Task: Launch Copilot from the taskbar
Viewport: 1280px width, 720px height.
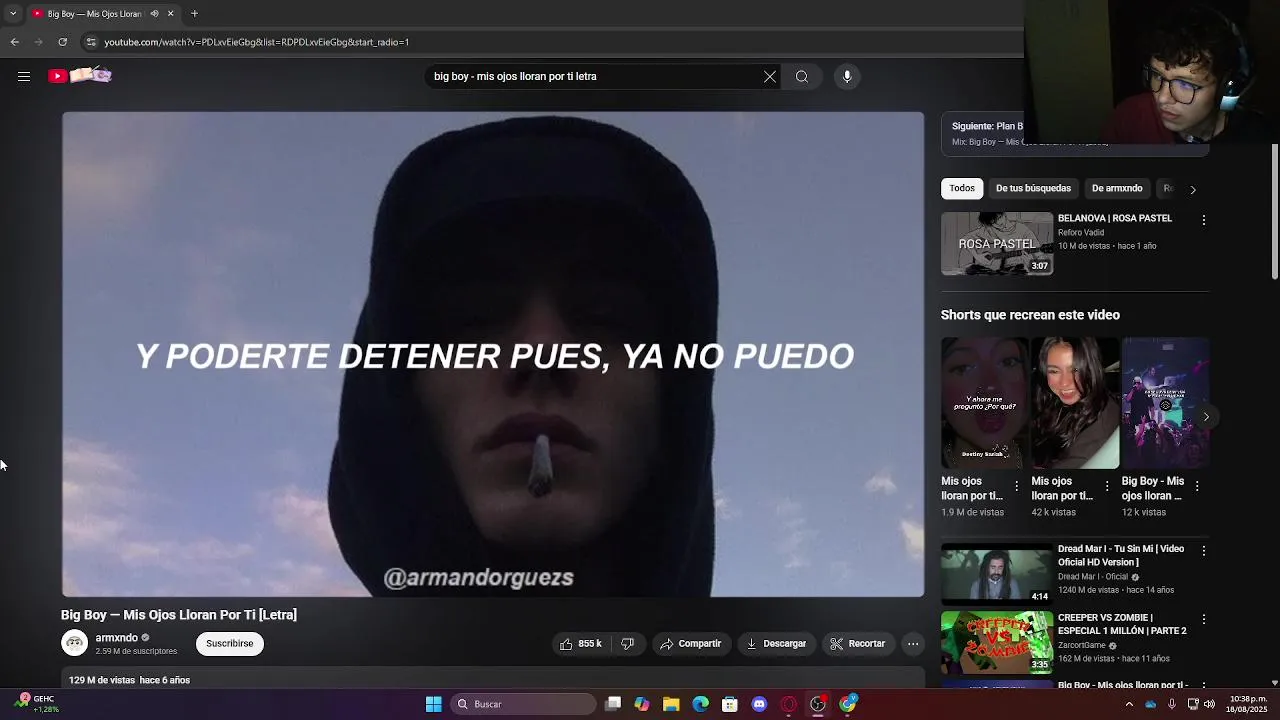Action: point(642,704)
